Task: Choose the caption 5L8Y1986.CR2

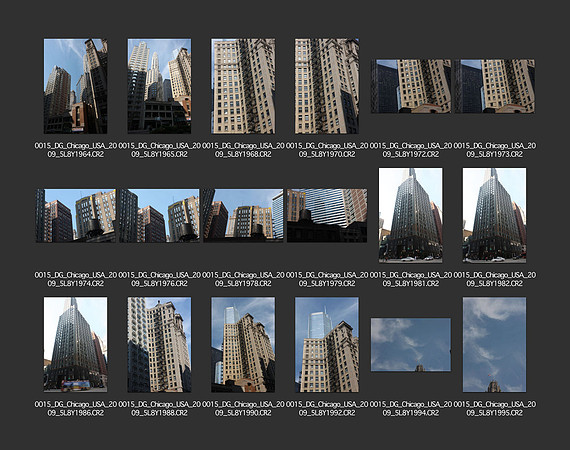Action: 76,408
